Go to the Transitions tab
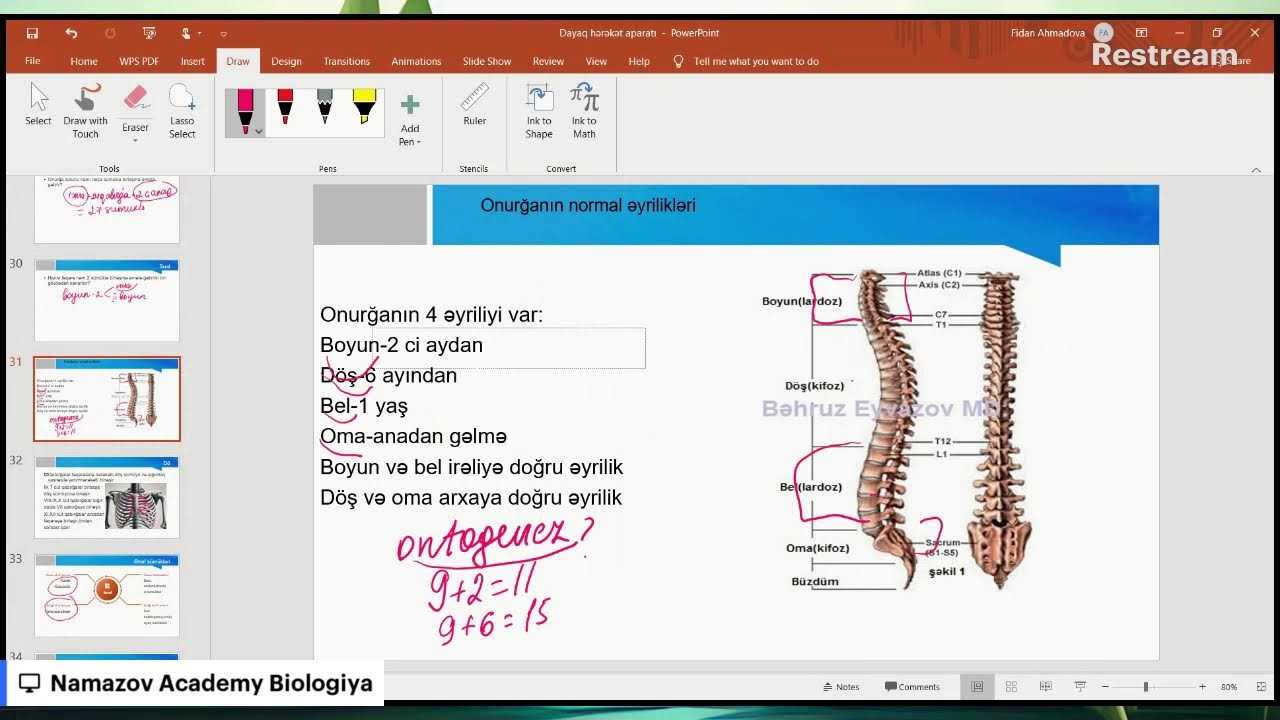 point(347,61)
